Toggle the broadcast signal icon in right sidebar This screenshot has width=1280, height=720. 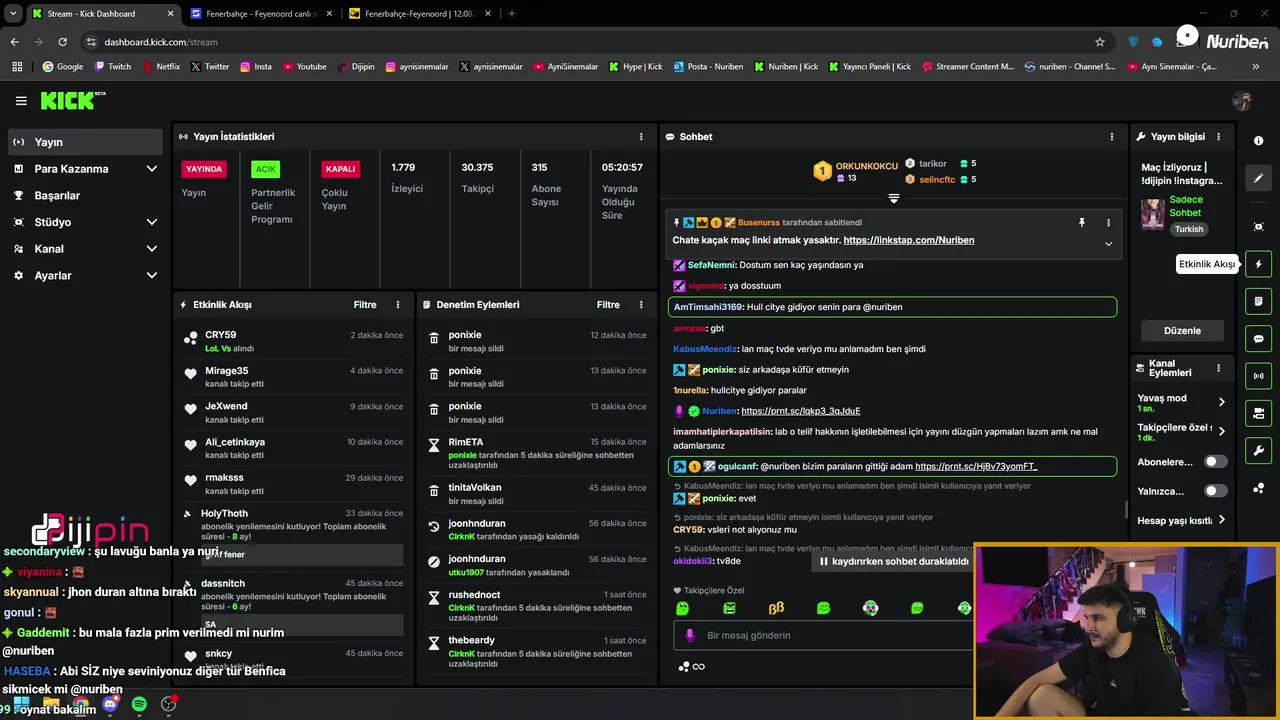tap(1258, 376)
